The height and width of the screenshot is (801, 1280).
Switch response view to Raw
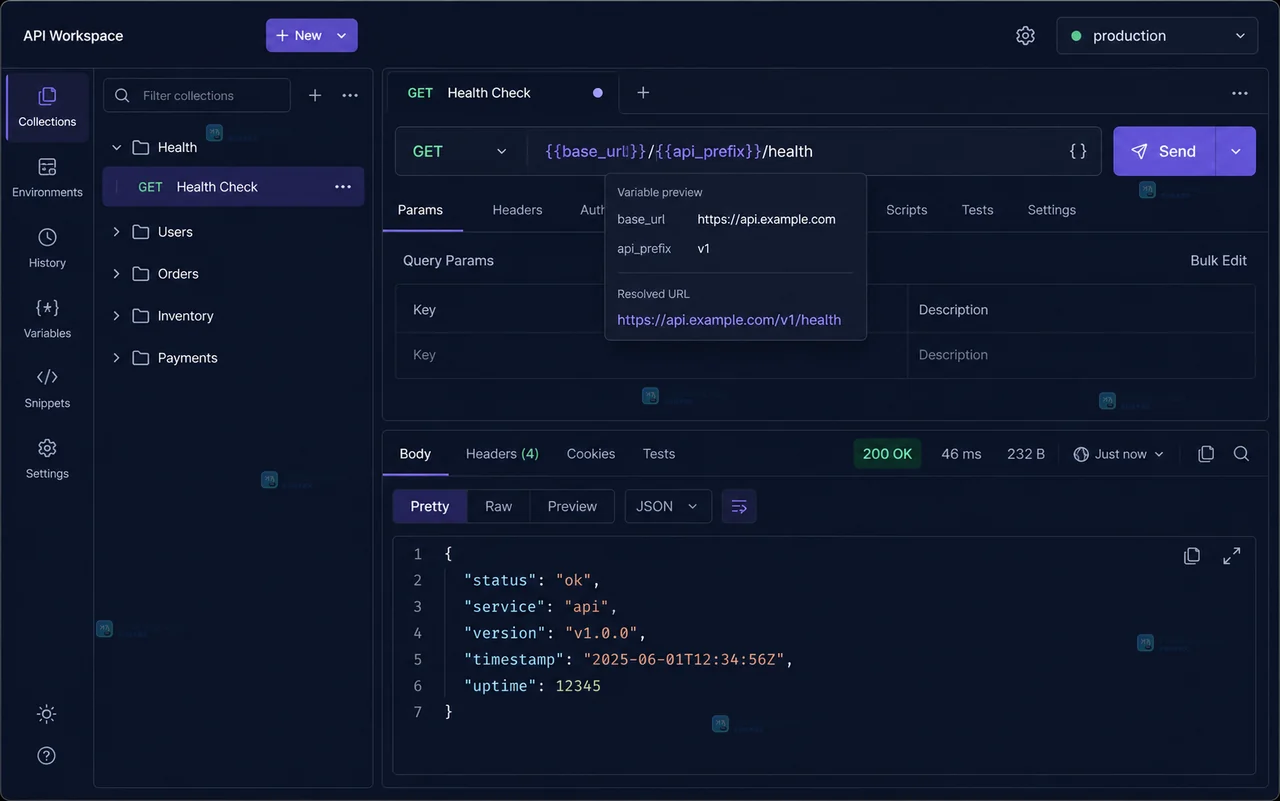click(499, 507)
